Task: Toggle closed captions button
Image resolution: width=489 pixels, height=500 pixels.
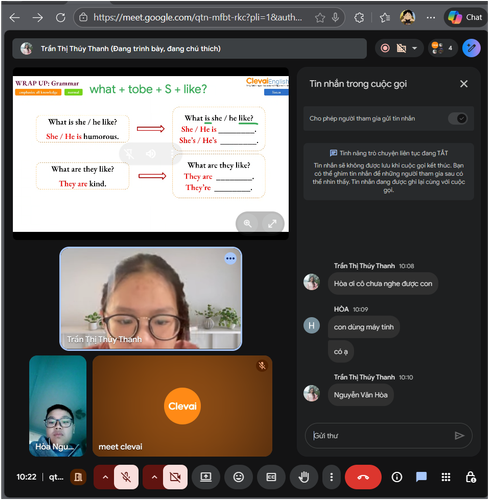Action: [271, 477]
